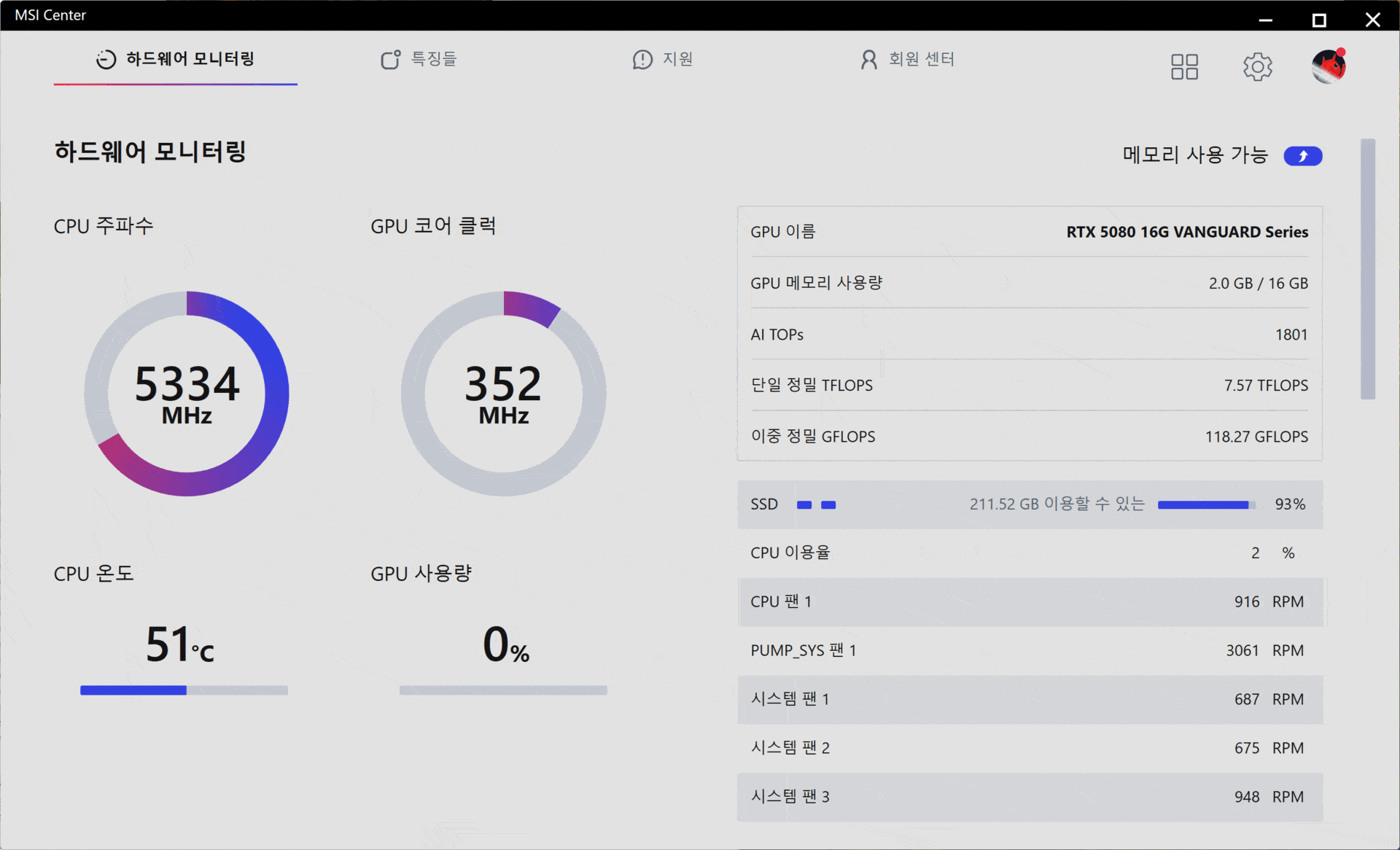1400x850 pixels.
Task: Click the CPU 팬 1 row
Action: [x=1030, y=601]
